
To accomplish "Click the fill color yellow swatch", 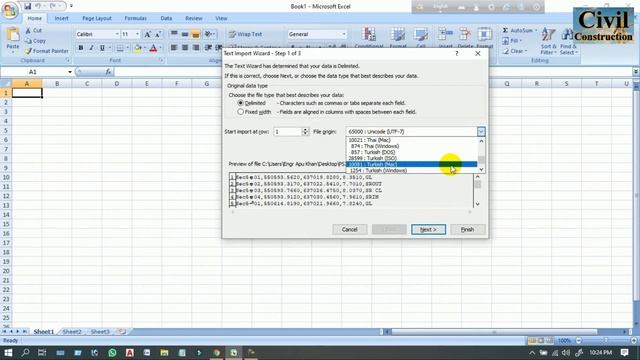I will 138,48.
